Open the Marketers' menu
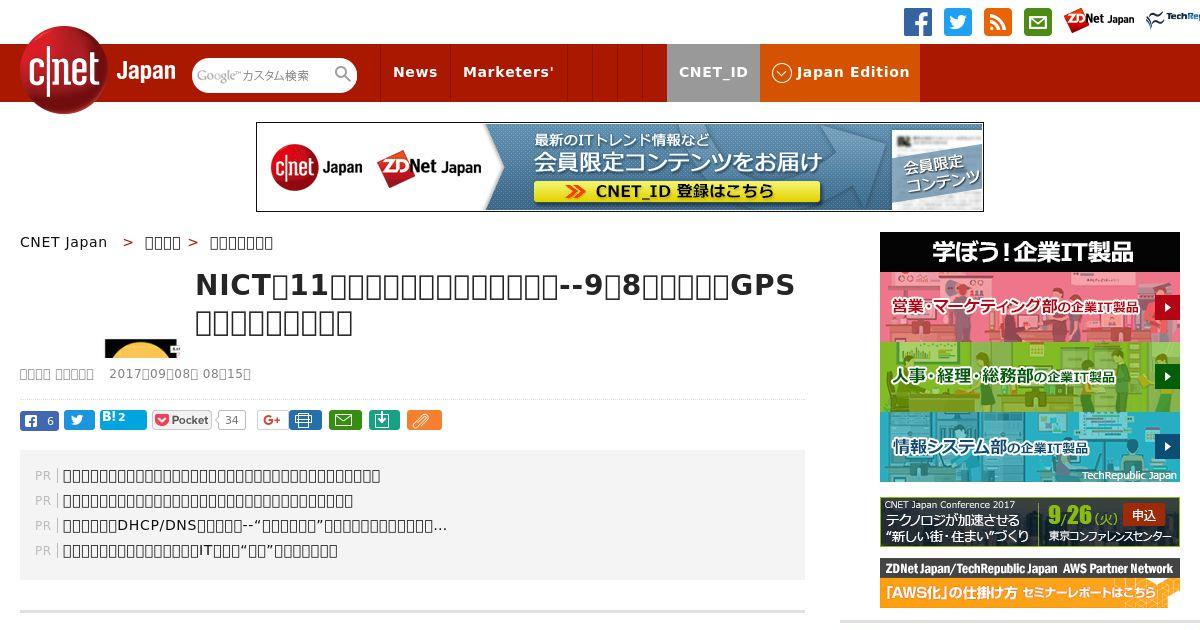1200x630 pixels. [x=508, y=73]
